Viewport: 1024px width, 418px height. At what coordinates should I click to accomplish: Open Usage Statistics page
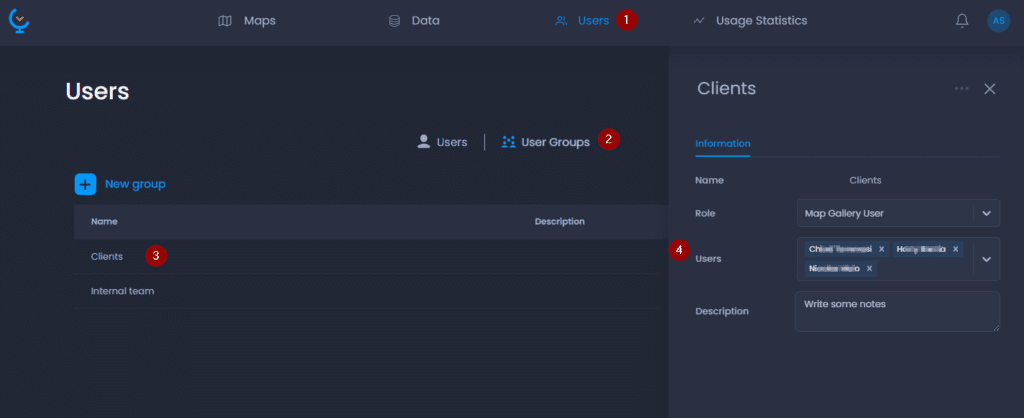pos(750,21)
